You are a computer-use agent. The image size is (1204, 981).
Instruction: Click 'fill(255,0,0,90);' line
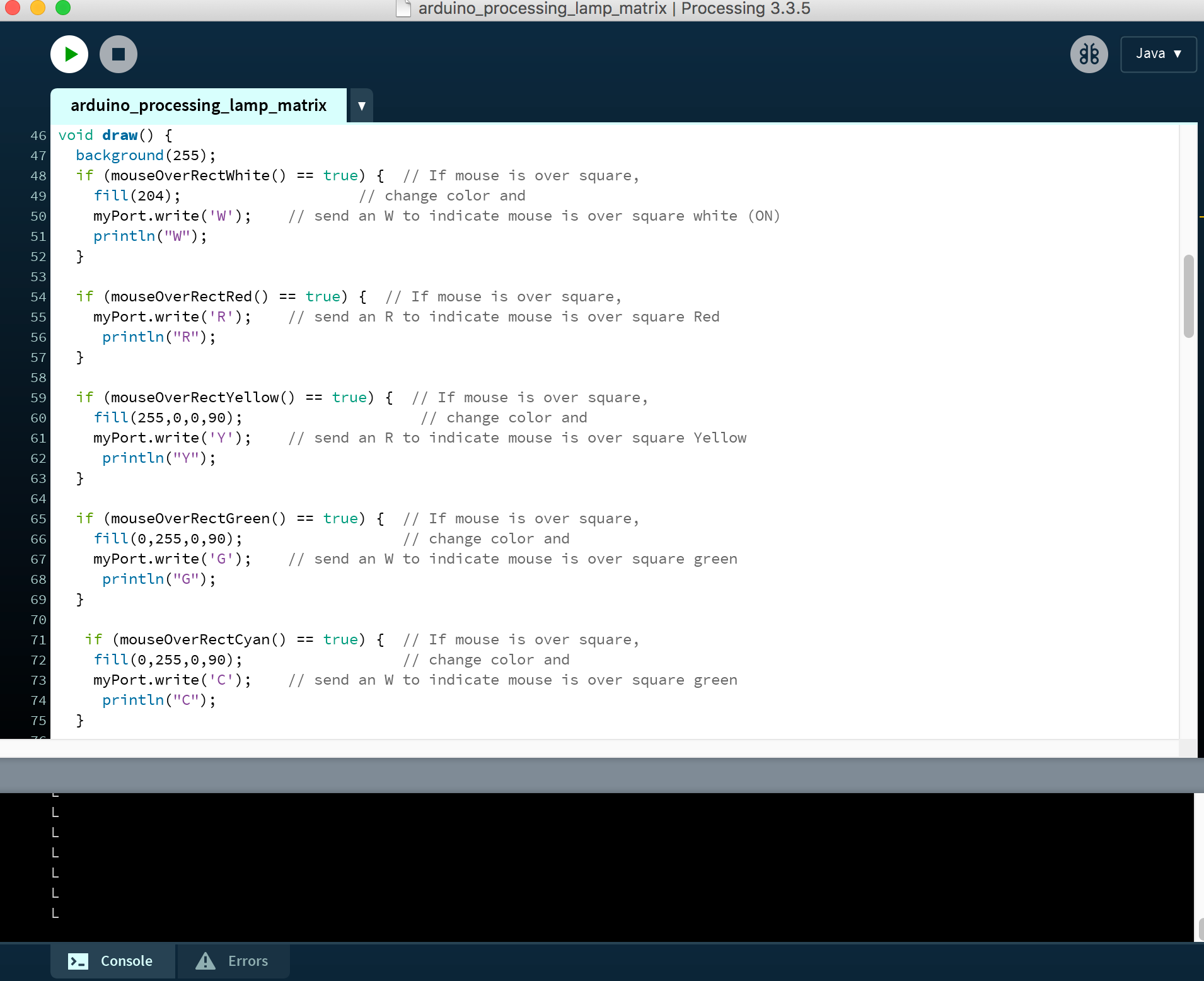click(168, 417)
